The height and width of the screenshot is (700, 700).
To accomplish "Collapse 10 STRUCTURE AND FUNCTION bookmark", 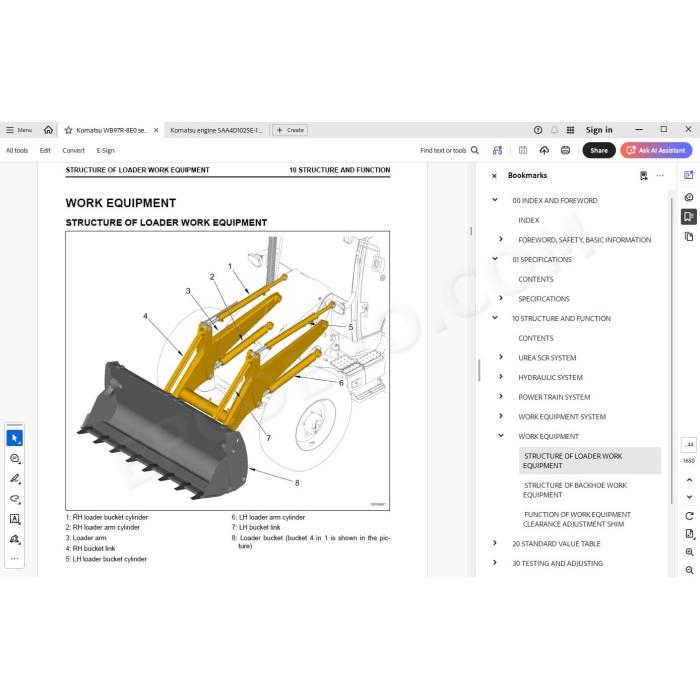I will (x=495, y=318).
